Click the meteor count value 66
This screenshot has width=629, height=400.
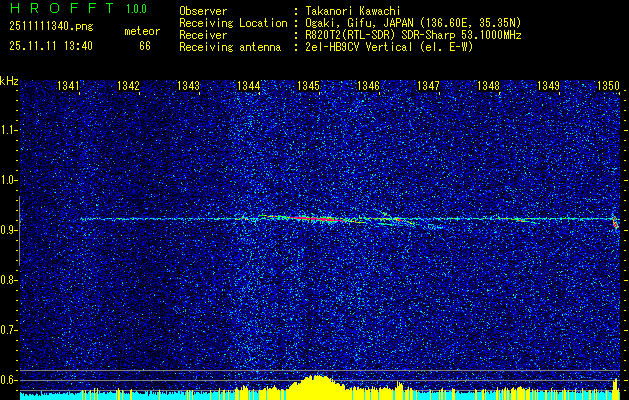[145, 46]
